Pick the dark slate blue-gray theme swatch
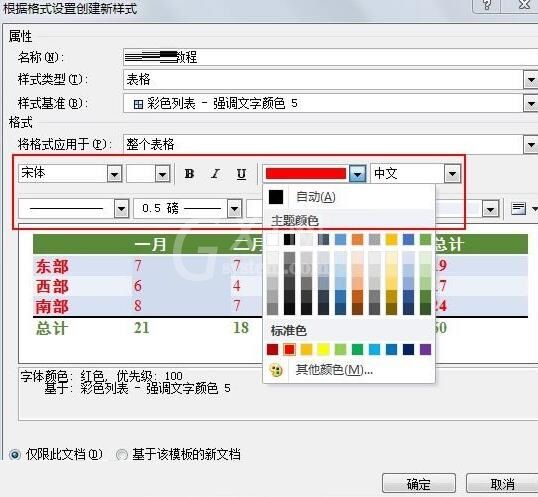The image size is (538, 497). 323,239
